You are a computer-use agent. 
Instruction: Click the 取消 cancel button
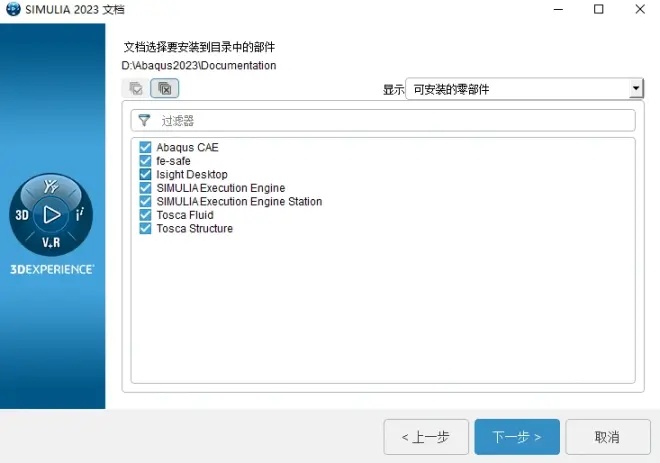click(608, 437)
